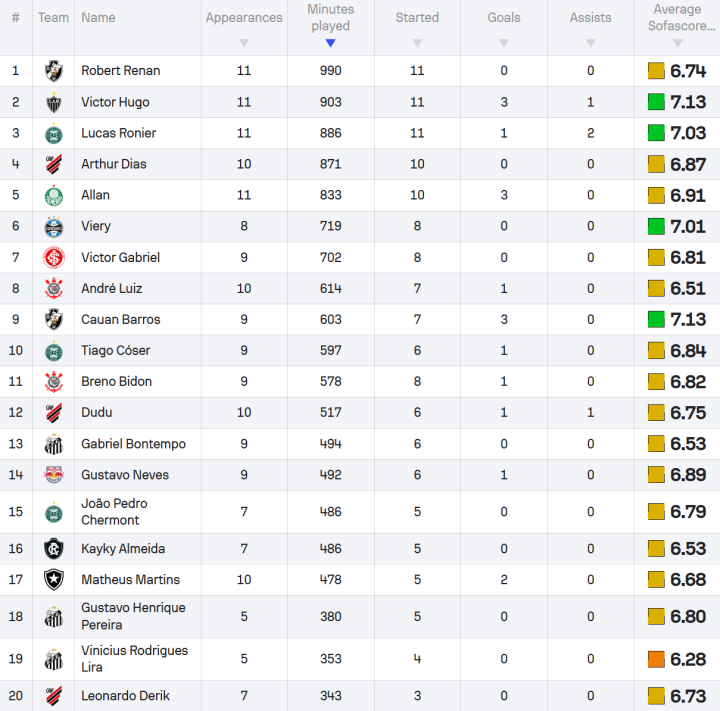Image resolution: width=720 pixels, height=711 pixels.
Task: Click the team crest beside Leonardo Derik
Action: click(x=53, y=696)
